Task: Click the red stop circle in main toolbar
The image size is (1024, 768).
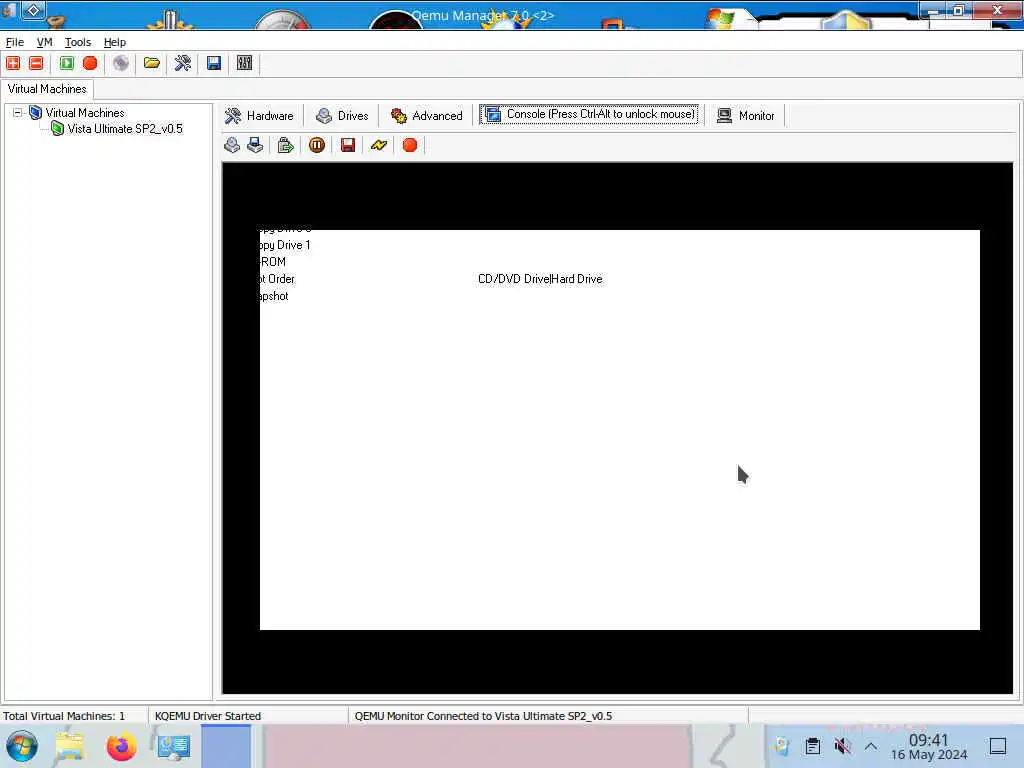Action: (90, 63)
